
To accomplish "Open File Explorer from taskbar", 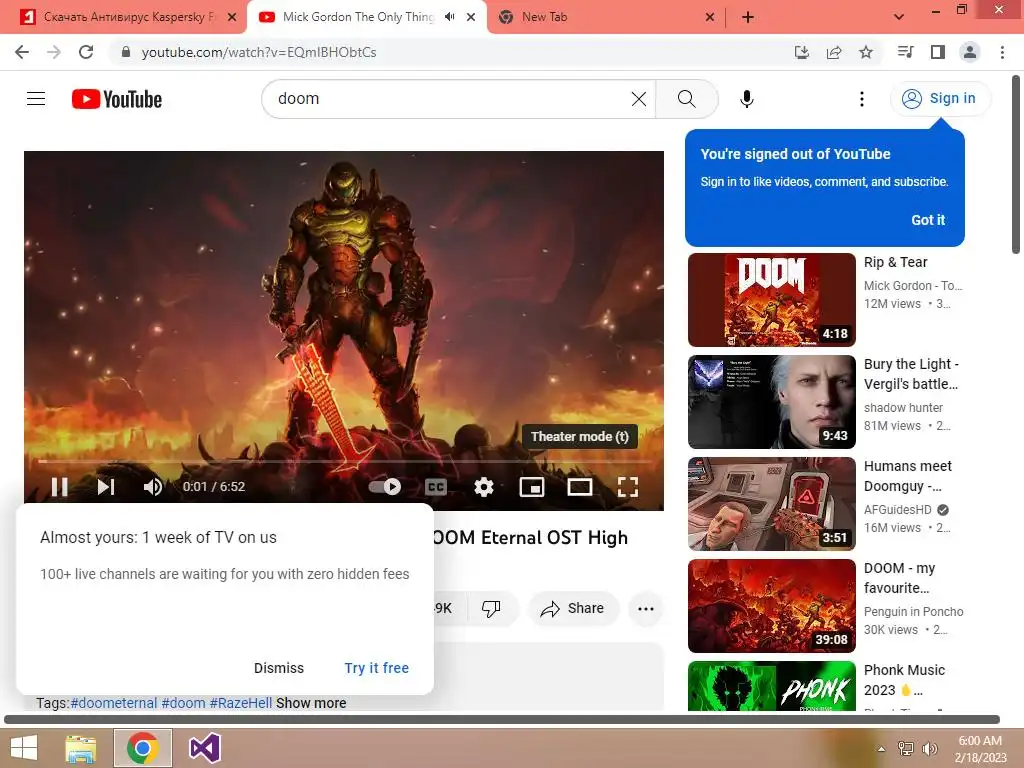I will (81, 748).
